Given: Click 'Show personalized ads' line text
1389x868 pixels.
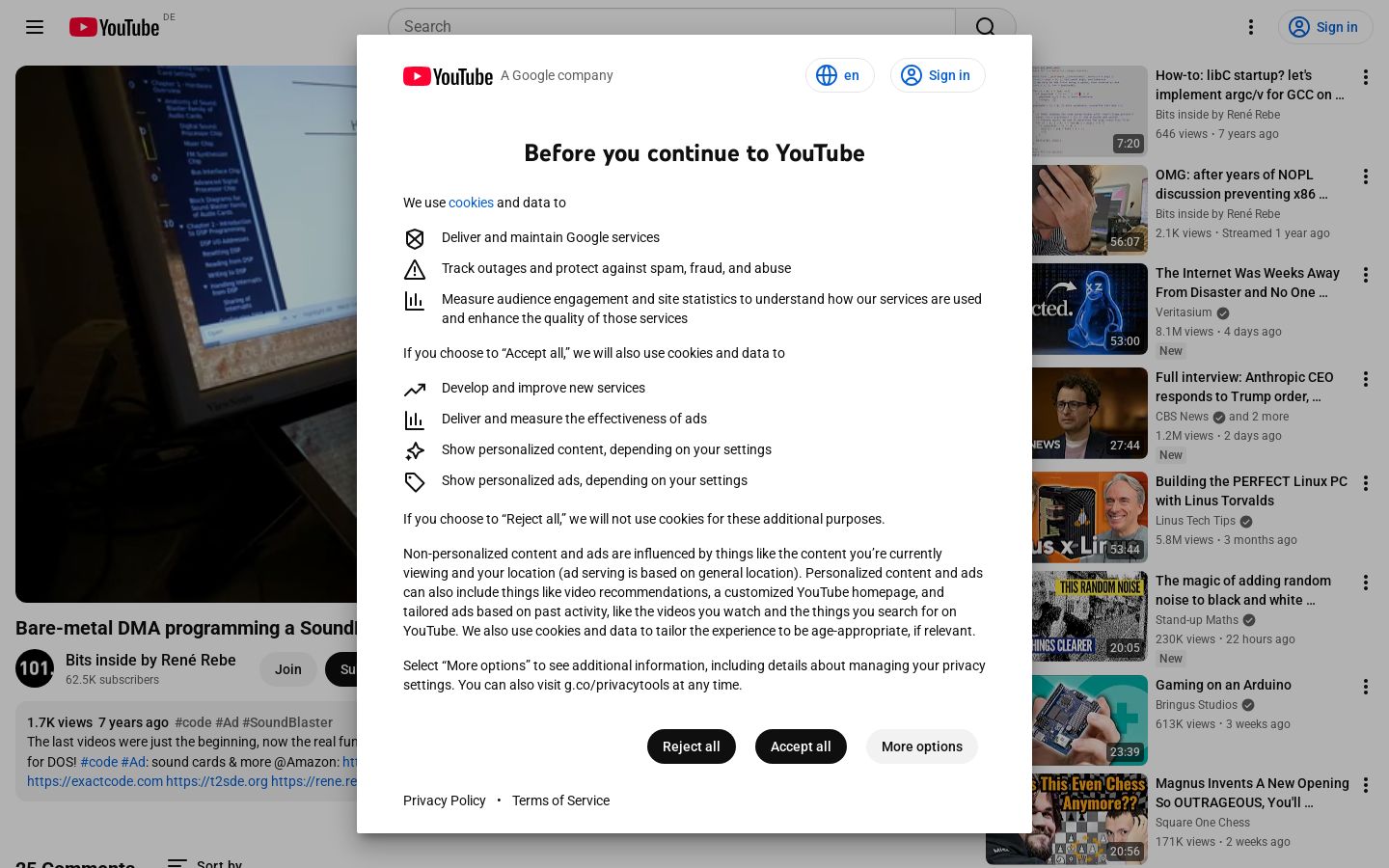Looking at the screenshot, I should pos(594,480).
